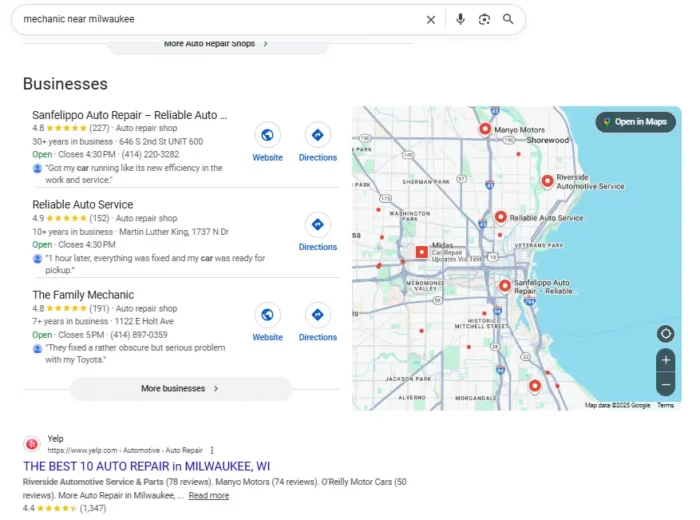
Task: Open Sanfelippo Auto Repair business listing title
Action: 129,115
